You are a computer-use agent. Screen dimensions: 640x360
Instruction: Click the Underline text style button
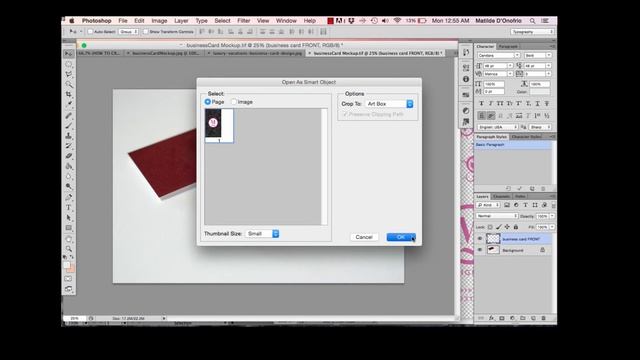pos(538,104)
